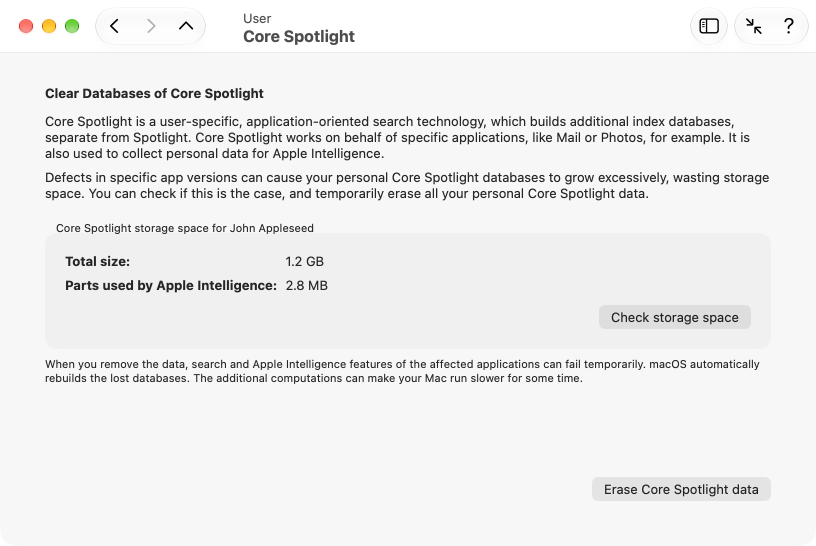Click paragraph starting 'Core Spotlight is a user-specific'
The width and height of the screenshot is (816, 546).
(x=397, y=137)
